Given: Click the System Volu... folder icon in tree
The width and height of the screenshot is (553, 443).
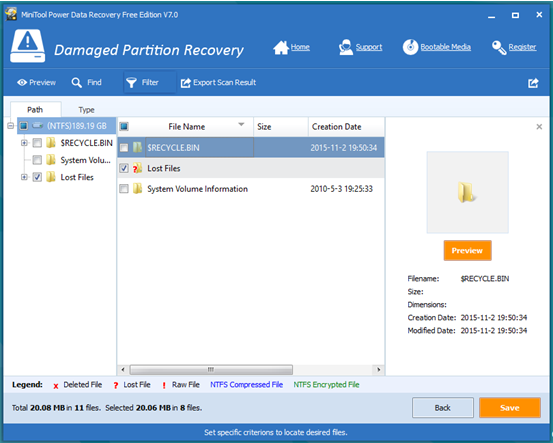Looking at the screenshot, I should 51,160.
